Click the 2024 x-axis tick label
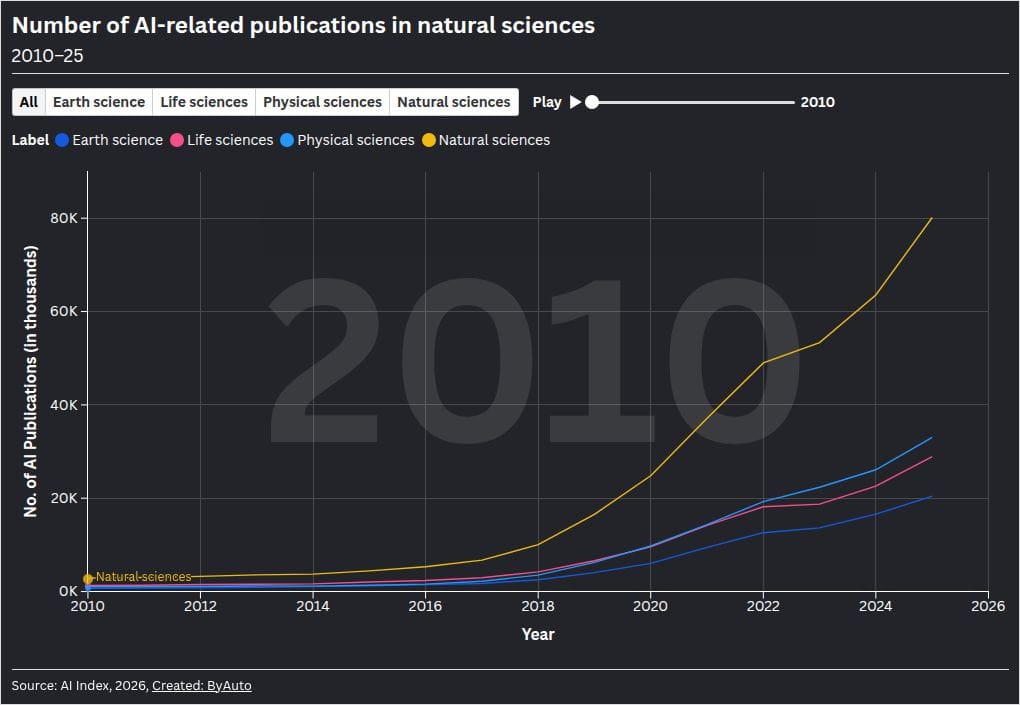The width and height of the screenshot is (1020, 705). point(876,606)
